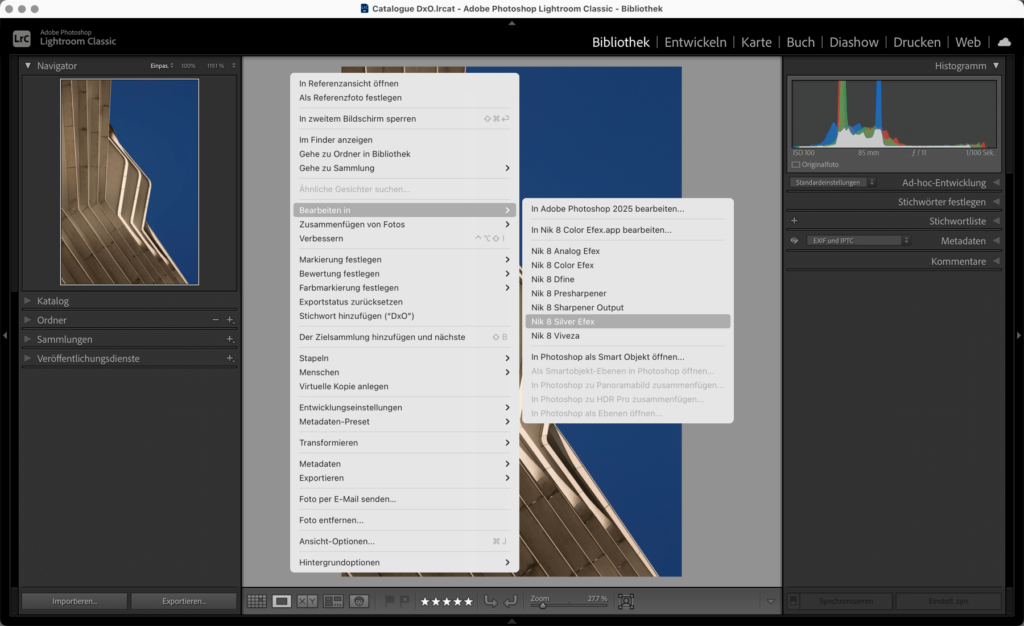The width and height of the screenshot is (1024, 626).
Task: Open the Exportieren context menu entry
Action: (x=404, y=478)
